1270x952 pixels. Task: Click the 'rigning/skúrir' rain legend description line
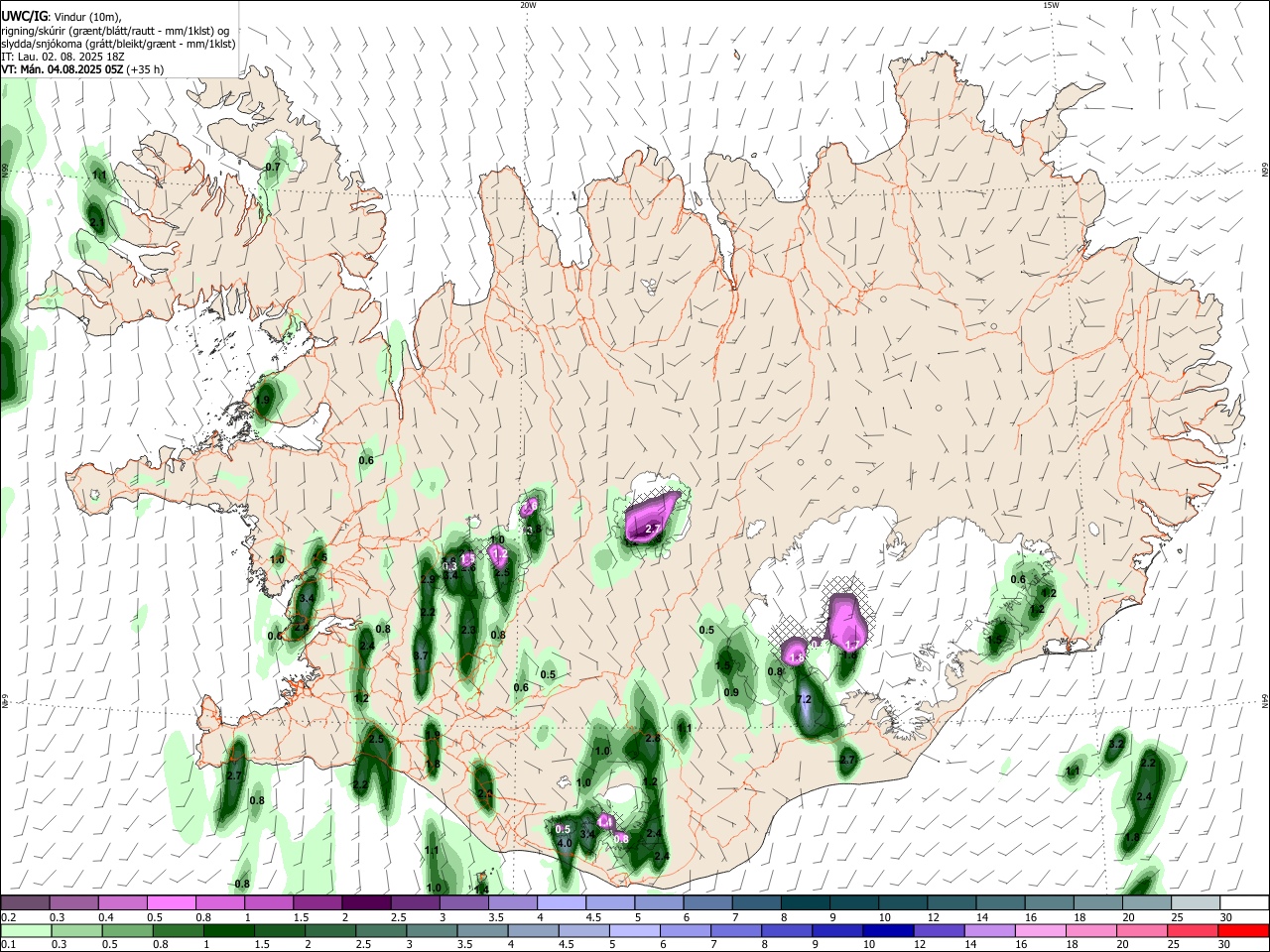pyautogui.click(x=115, y=30)
